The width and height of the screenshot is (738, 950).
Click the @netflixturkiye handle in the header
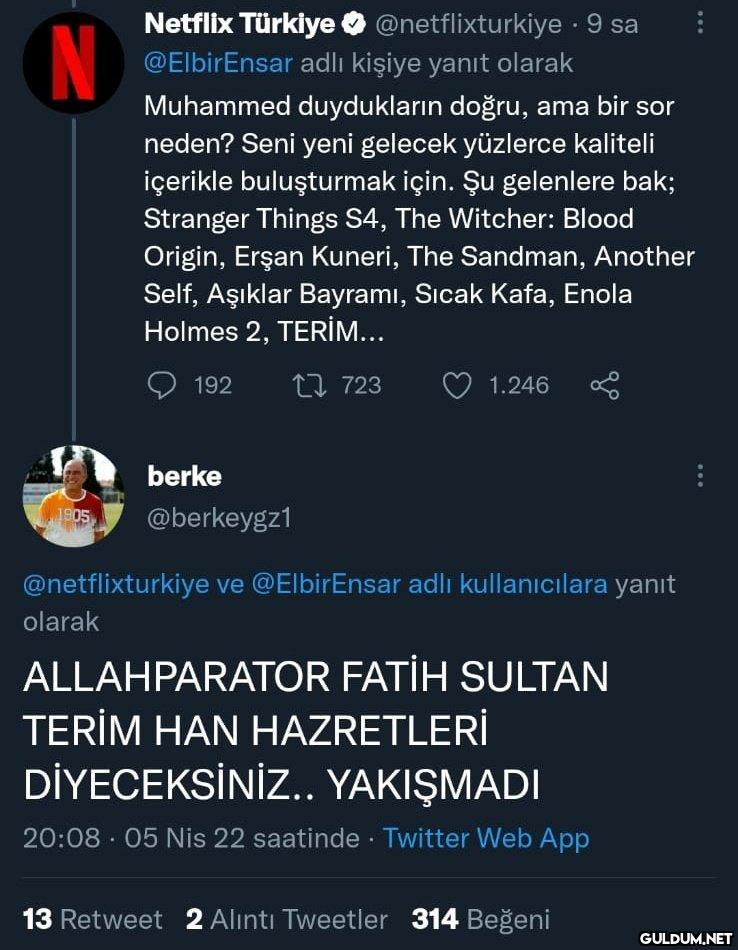(468, 23)
